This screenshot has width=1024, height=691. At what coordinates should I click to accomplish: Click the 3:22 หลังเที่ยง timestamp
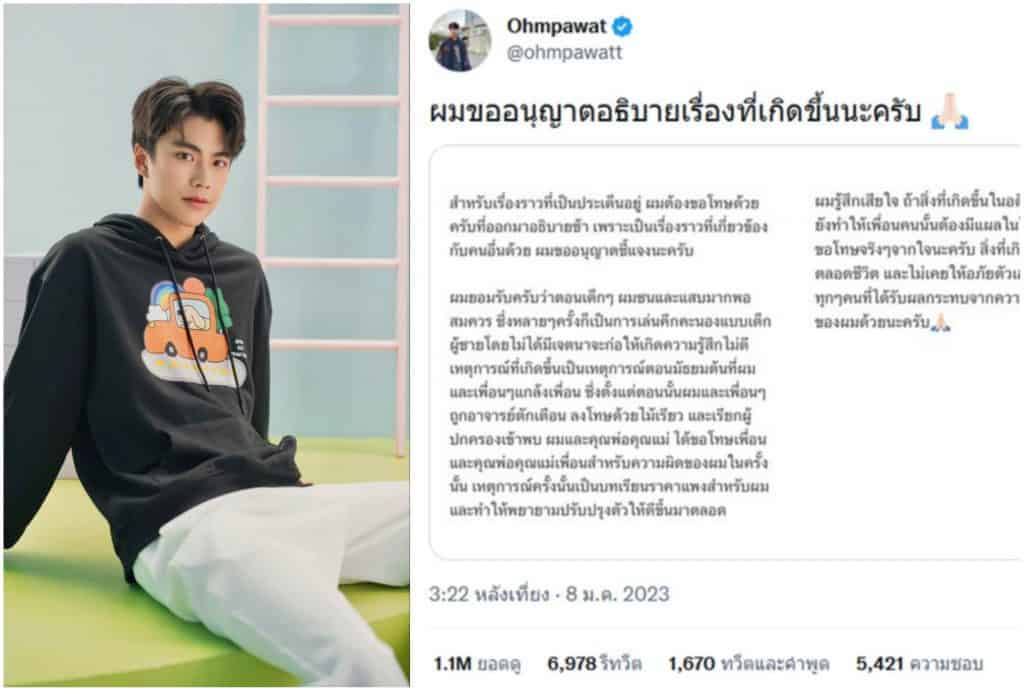point(488,594)
